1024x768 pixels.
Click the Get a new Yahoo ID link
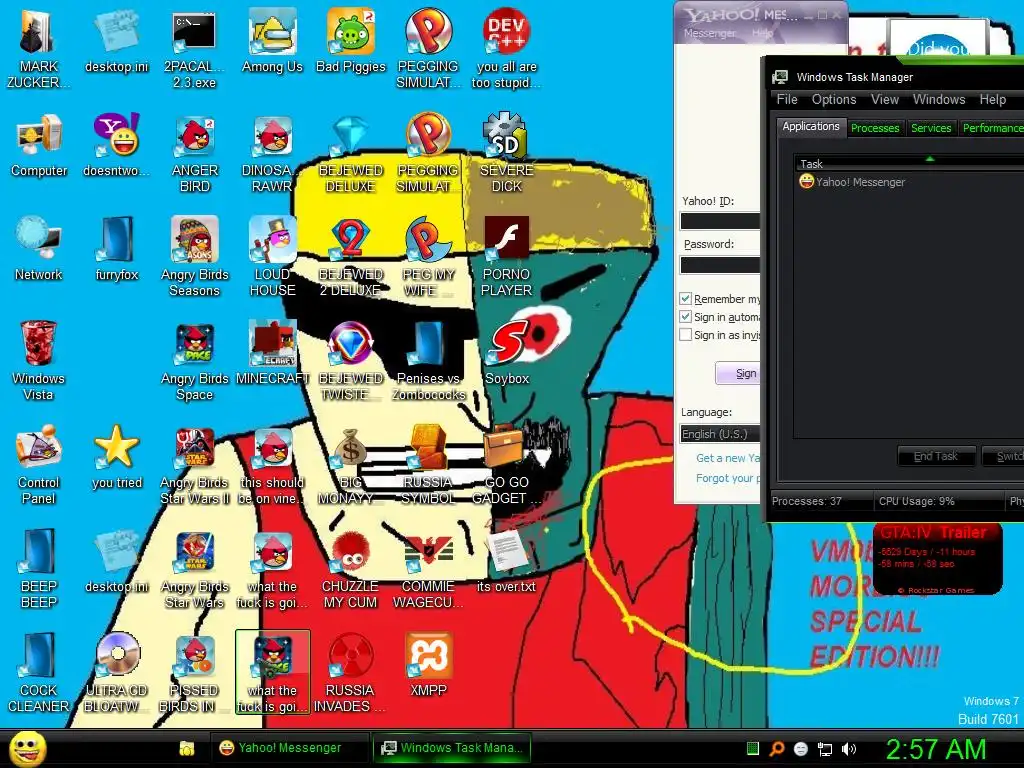pos(728,458)
